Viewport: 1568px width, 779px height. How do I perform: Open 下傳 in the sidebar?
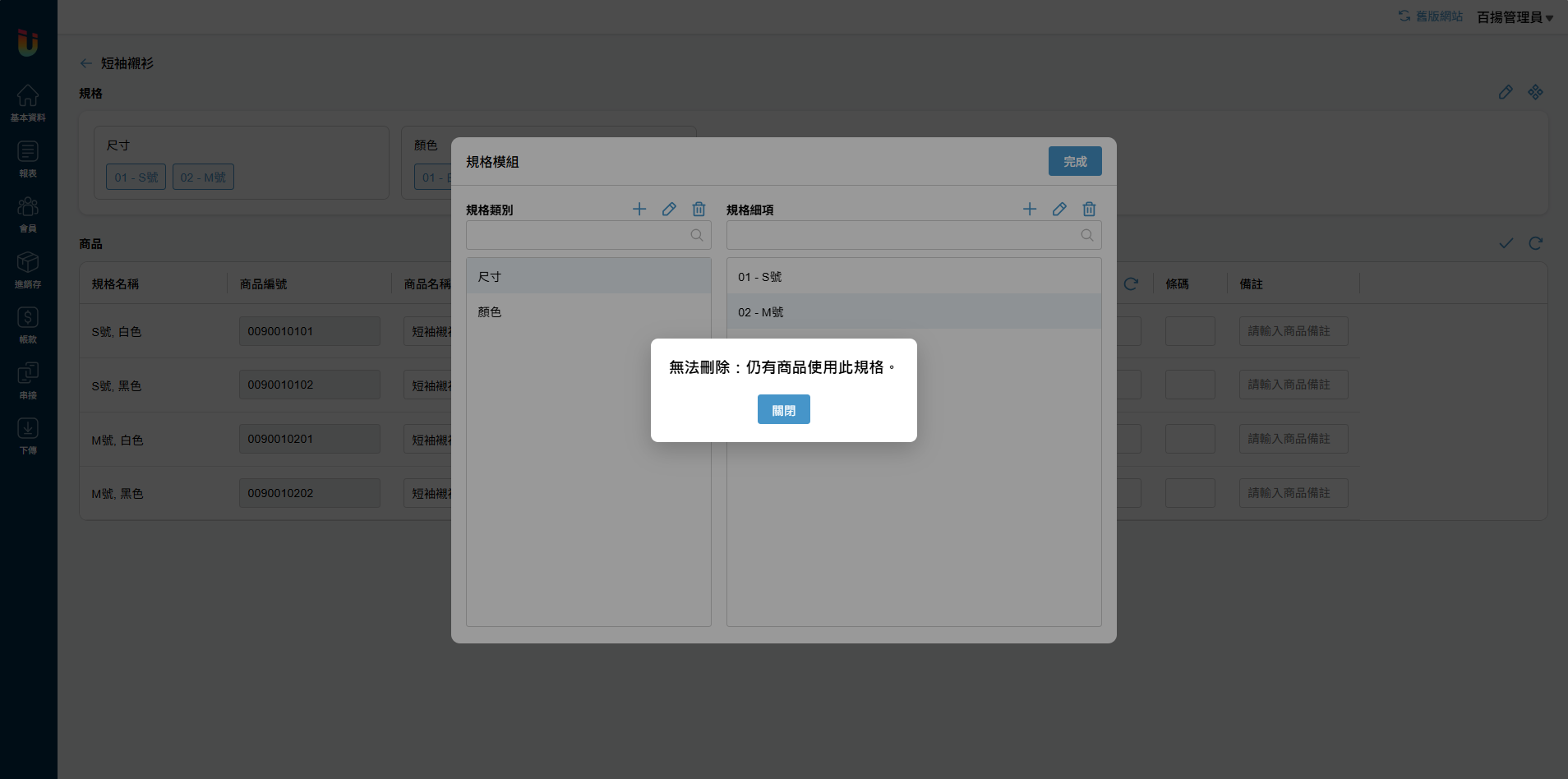click(28, 436)
